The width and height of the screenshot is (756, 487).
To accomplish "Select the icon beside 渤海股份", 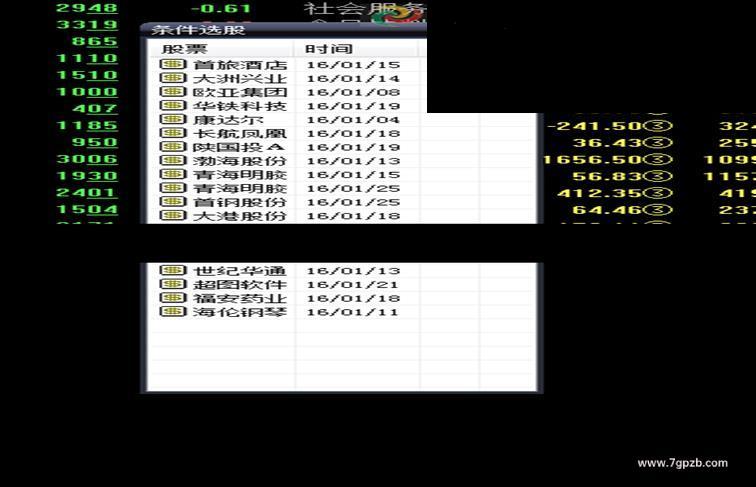I will coord(173,160).
